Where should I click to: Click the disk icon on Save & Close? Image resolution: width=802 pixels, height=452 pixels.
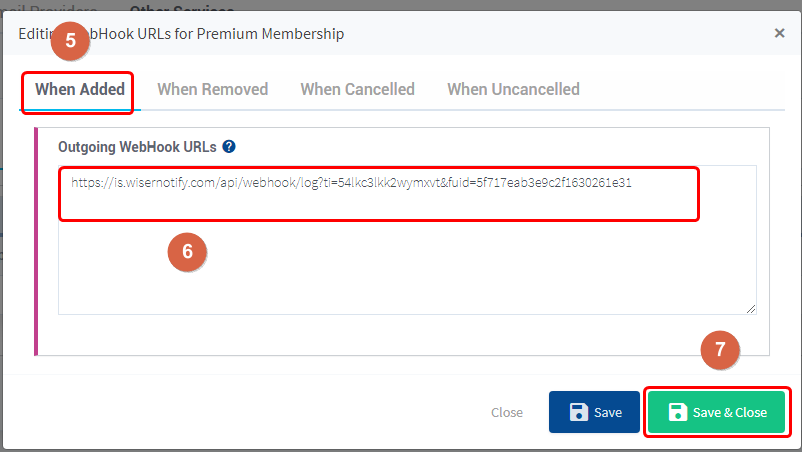pyautogui.click(x=678, y=412)
